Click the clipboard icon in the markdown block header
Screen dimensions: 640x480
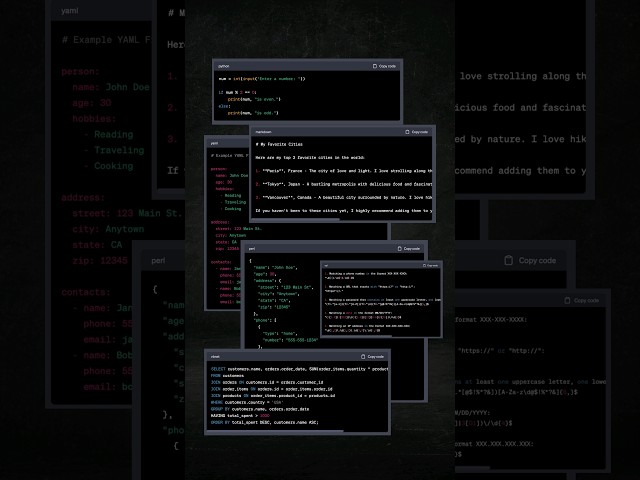tap(407, 132)
